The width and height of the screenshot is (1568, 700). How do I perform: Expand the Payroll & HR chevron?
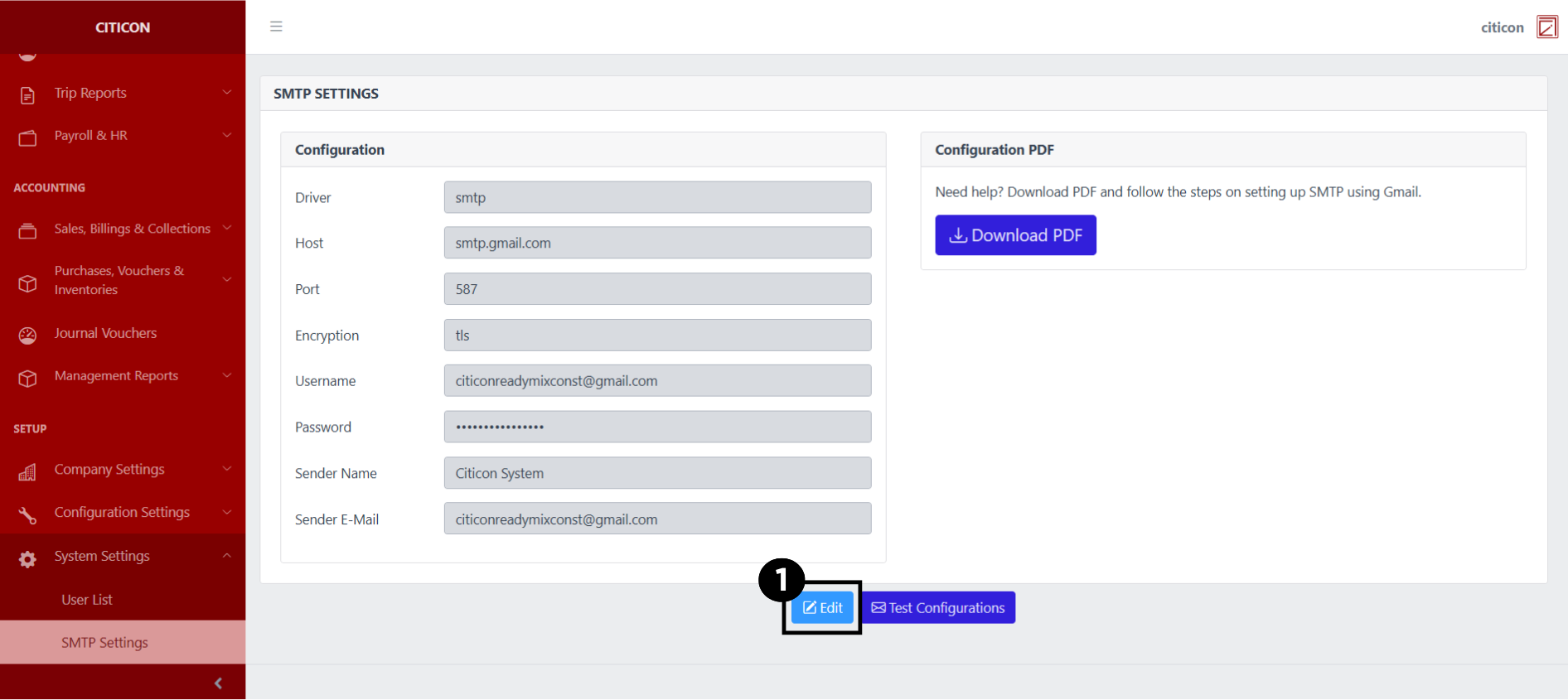tap(226, 135)
